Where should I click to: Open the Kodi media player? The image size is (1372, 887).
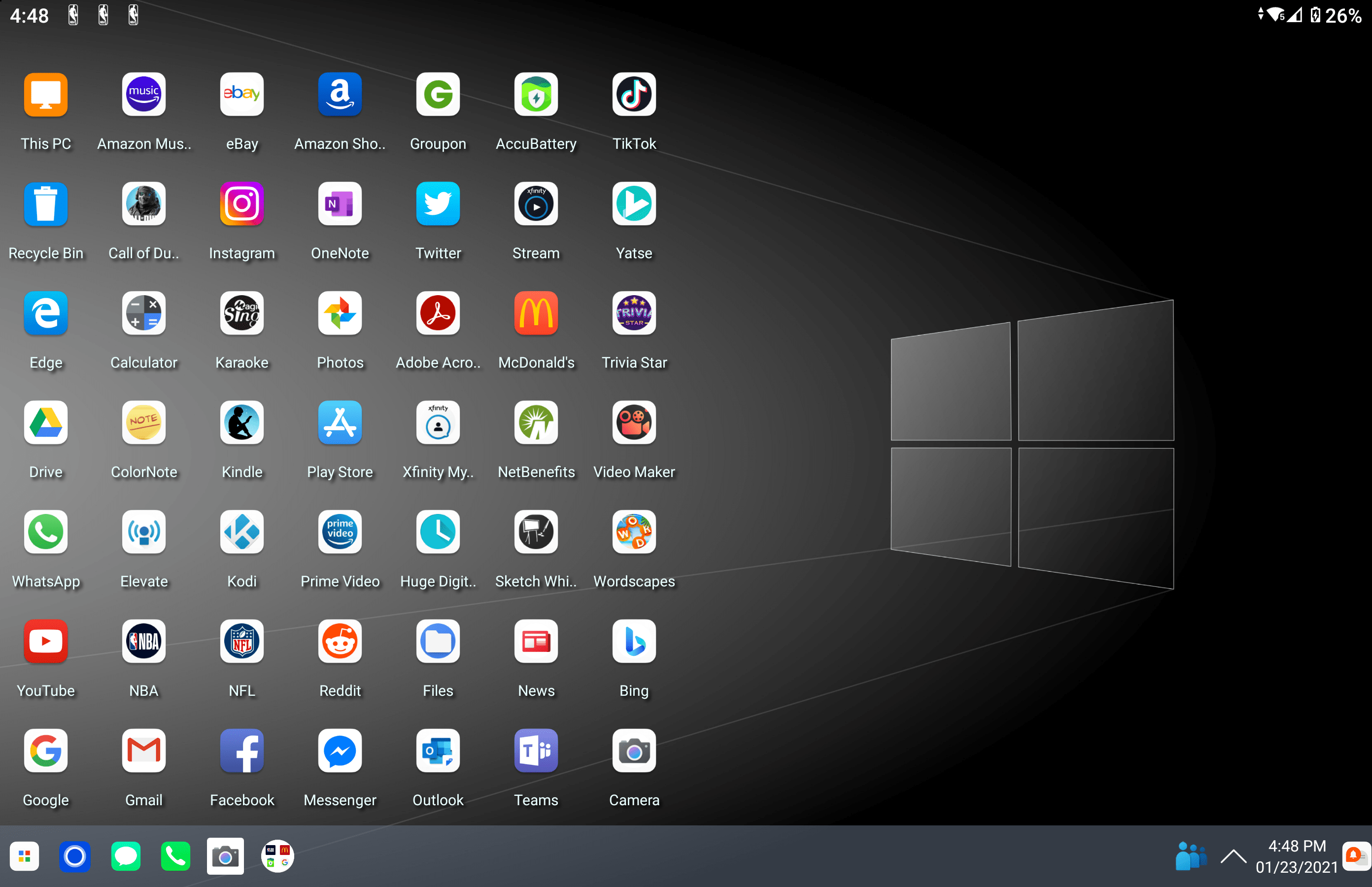(242, 532)
